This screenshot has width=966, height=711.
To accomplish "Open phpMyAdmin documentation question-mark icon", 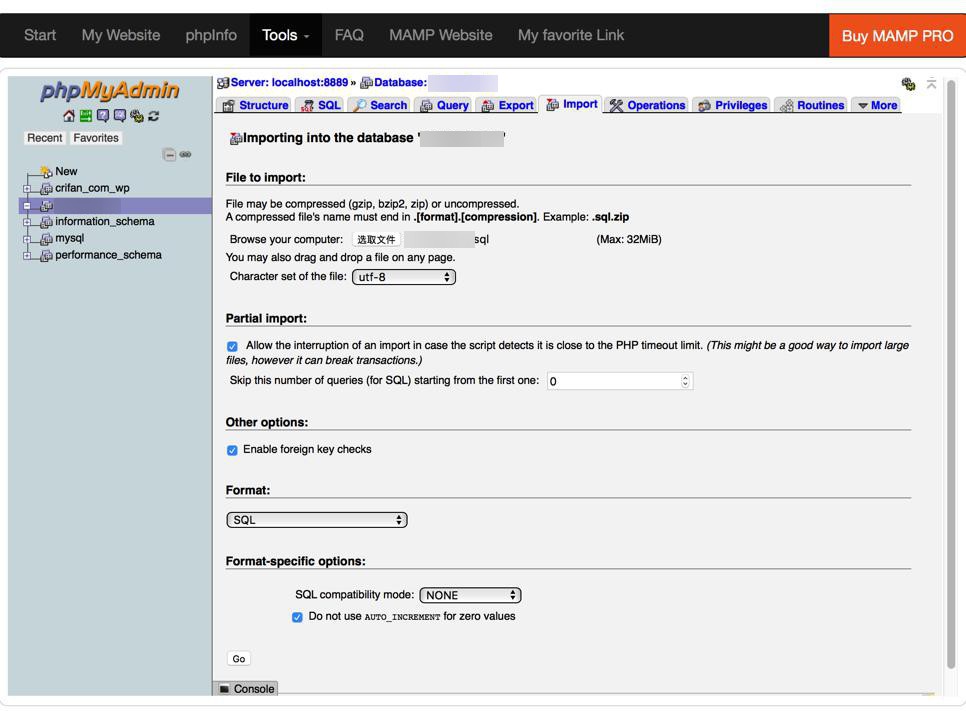I will click(103, 116).
